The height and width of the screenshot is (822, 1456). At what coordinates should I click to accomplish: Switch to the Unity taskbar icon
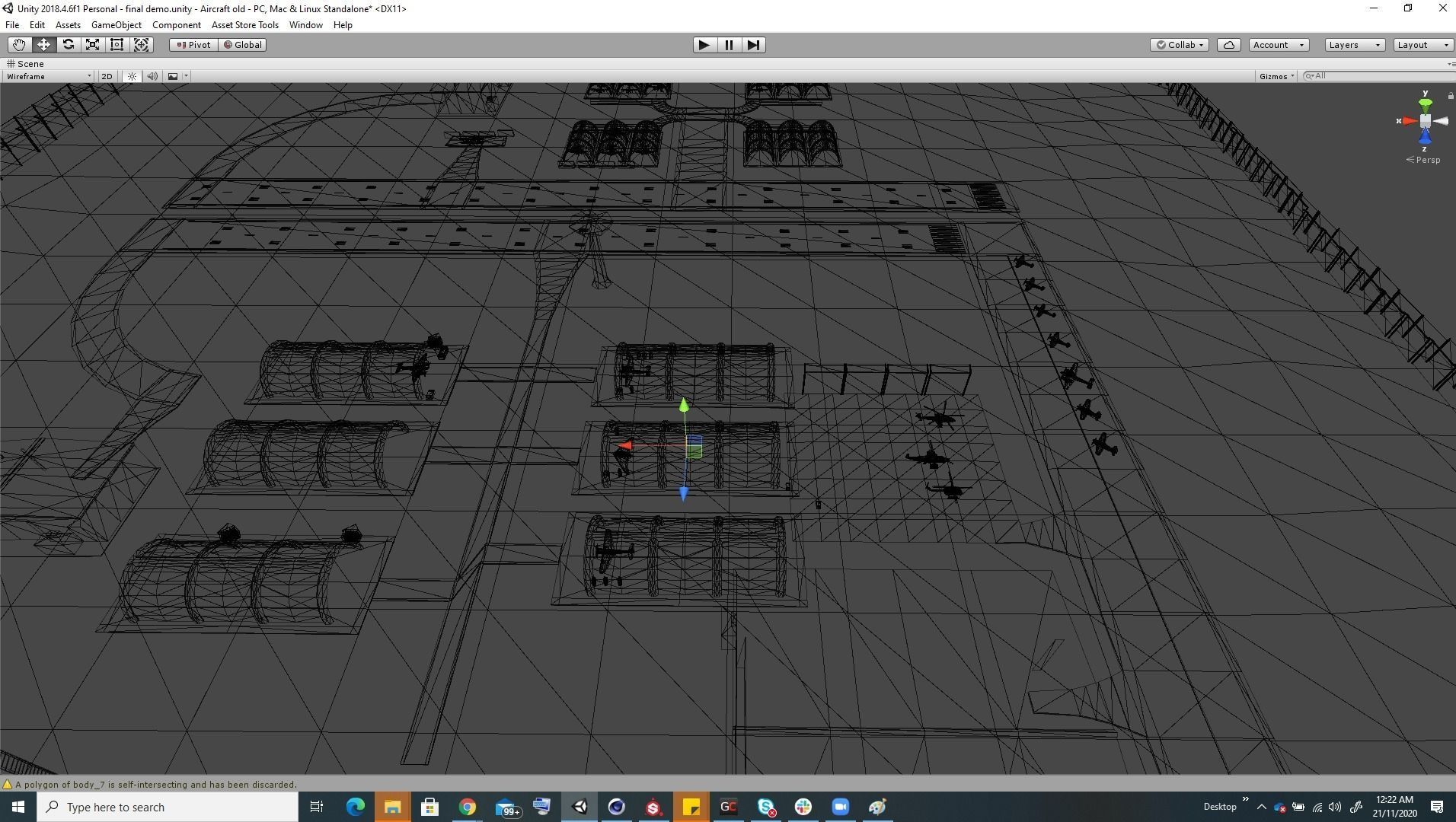[x=580, y=807]
